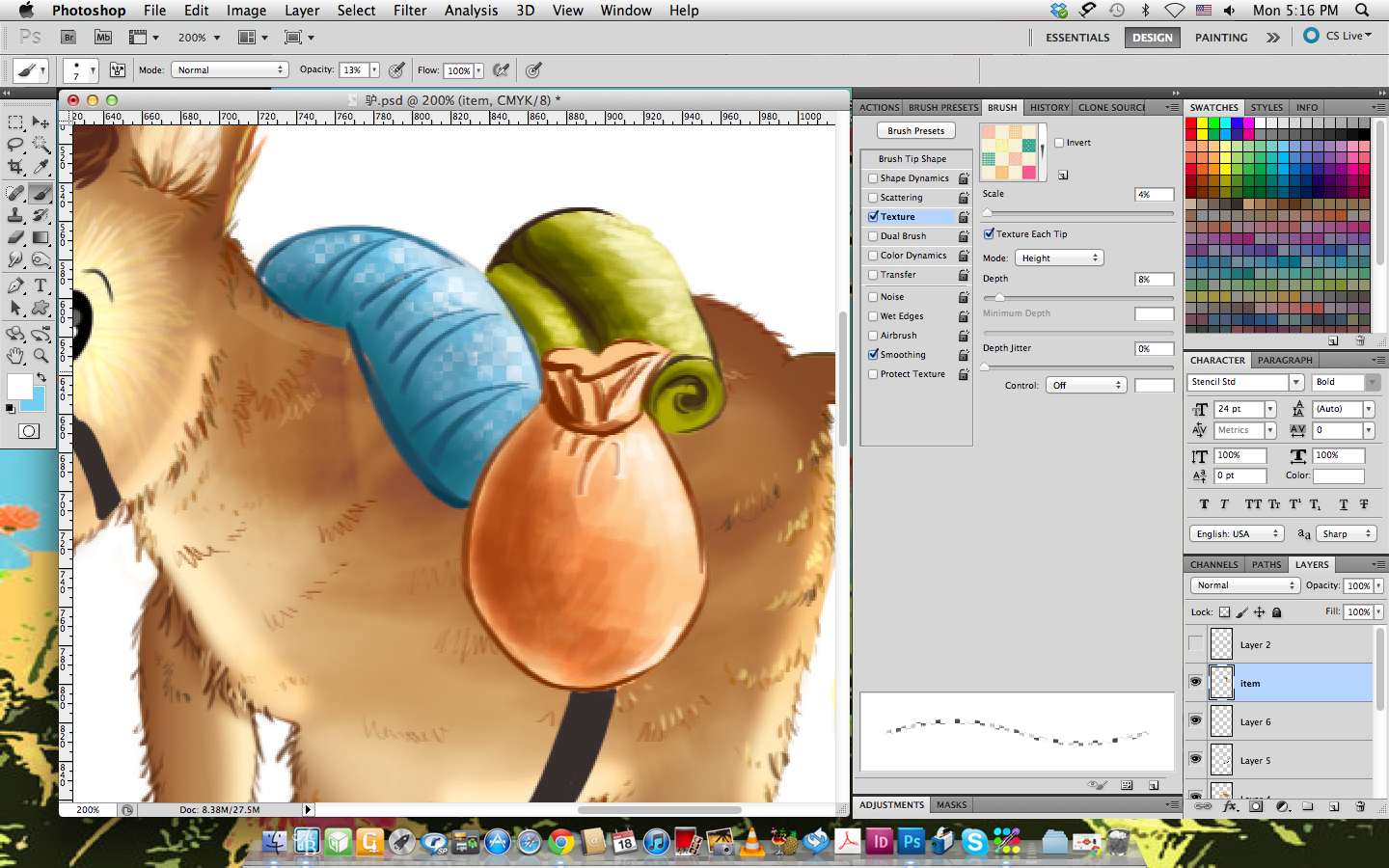Viewport: 1389px width, 868px height.
Task: Select the Move tool
Action: pos(41,122)
